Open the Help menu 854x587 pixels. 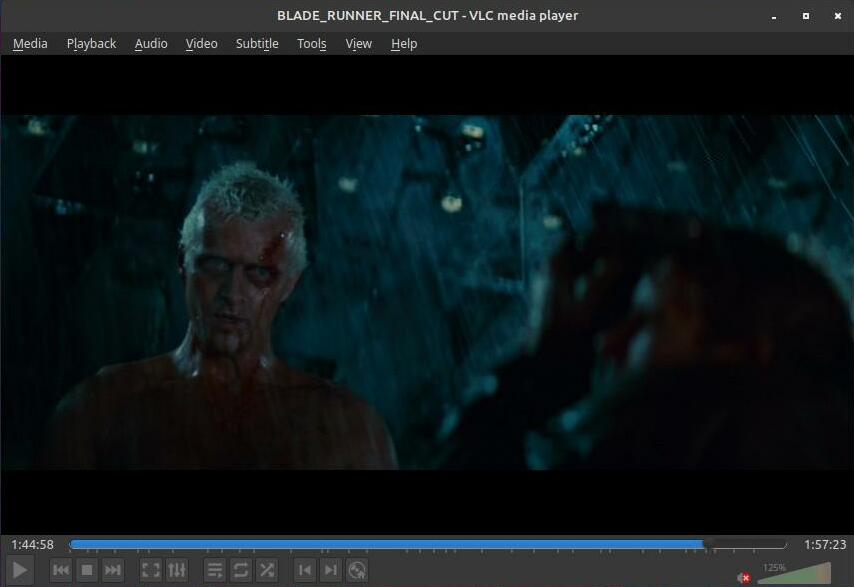(404, 44)
